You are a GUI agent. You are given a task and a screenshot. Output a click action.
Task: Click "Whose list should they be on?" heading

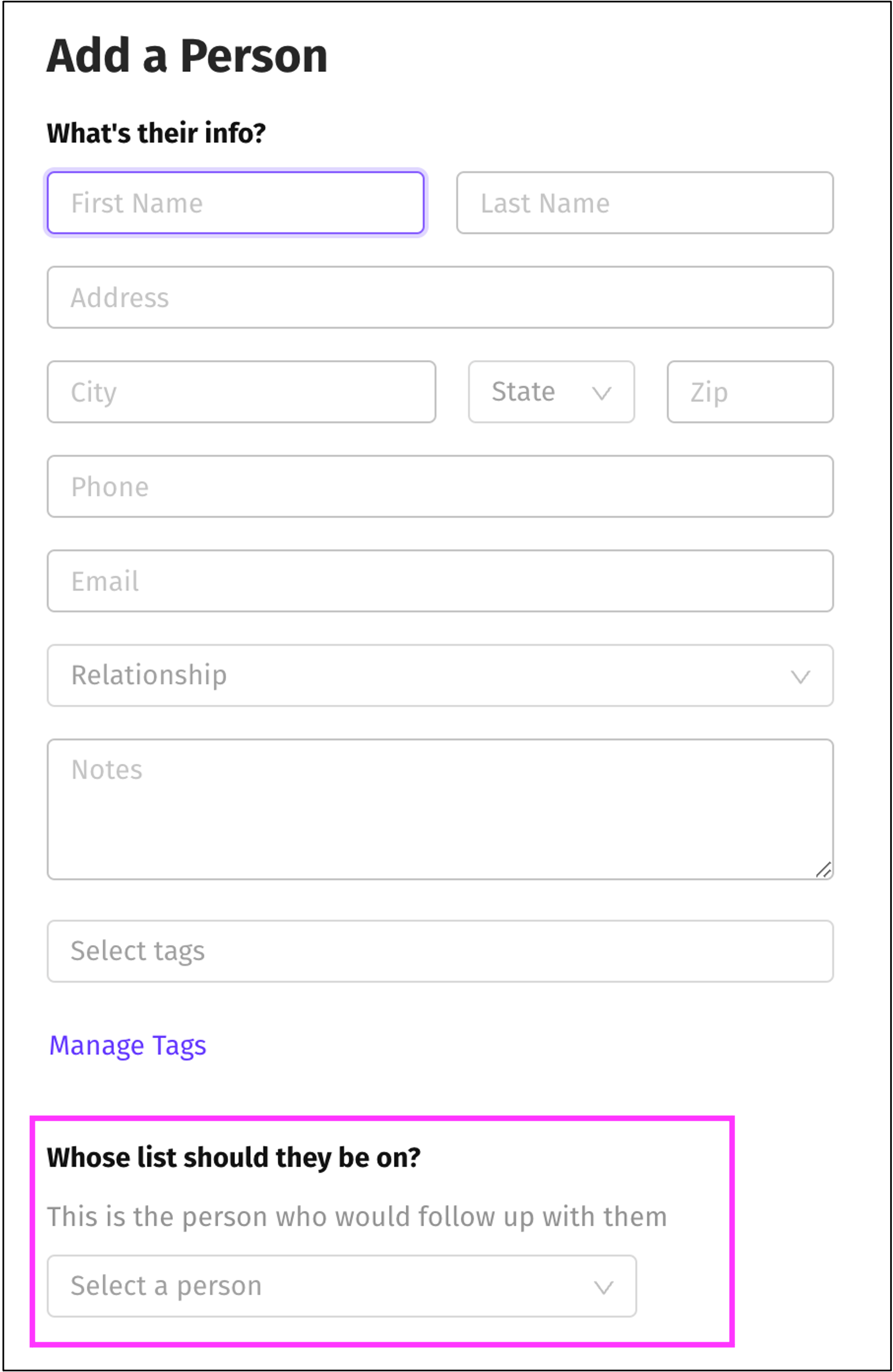pyautogui.click(x=234, y=1158)
